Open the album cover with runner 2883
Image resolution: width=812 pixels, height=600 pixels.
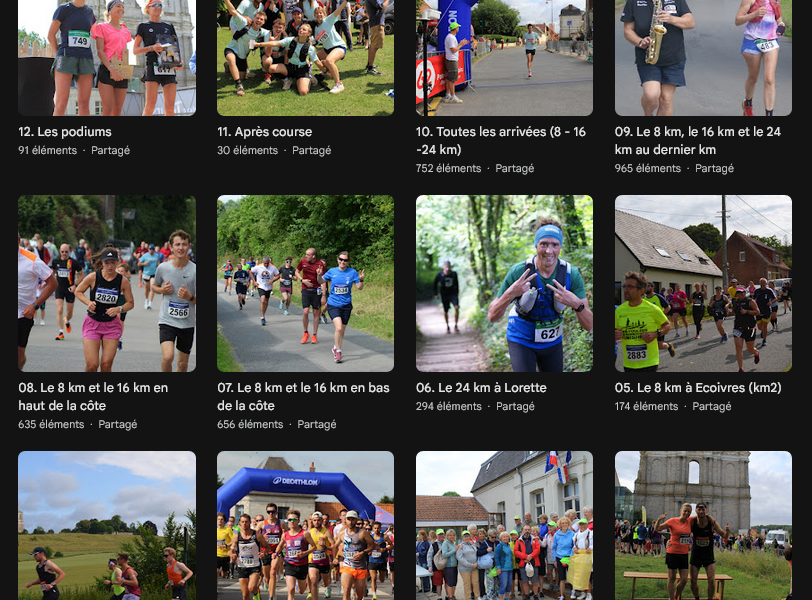tap(703, 283)
